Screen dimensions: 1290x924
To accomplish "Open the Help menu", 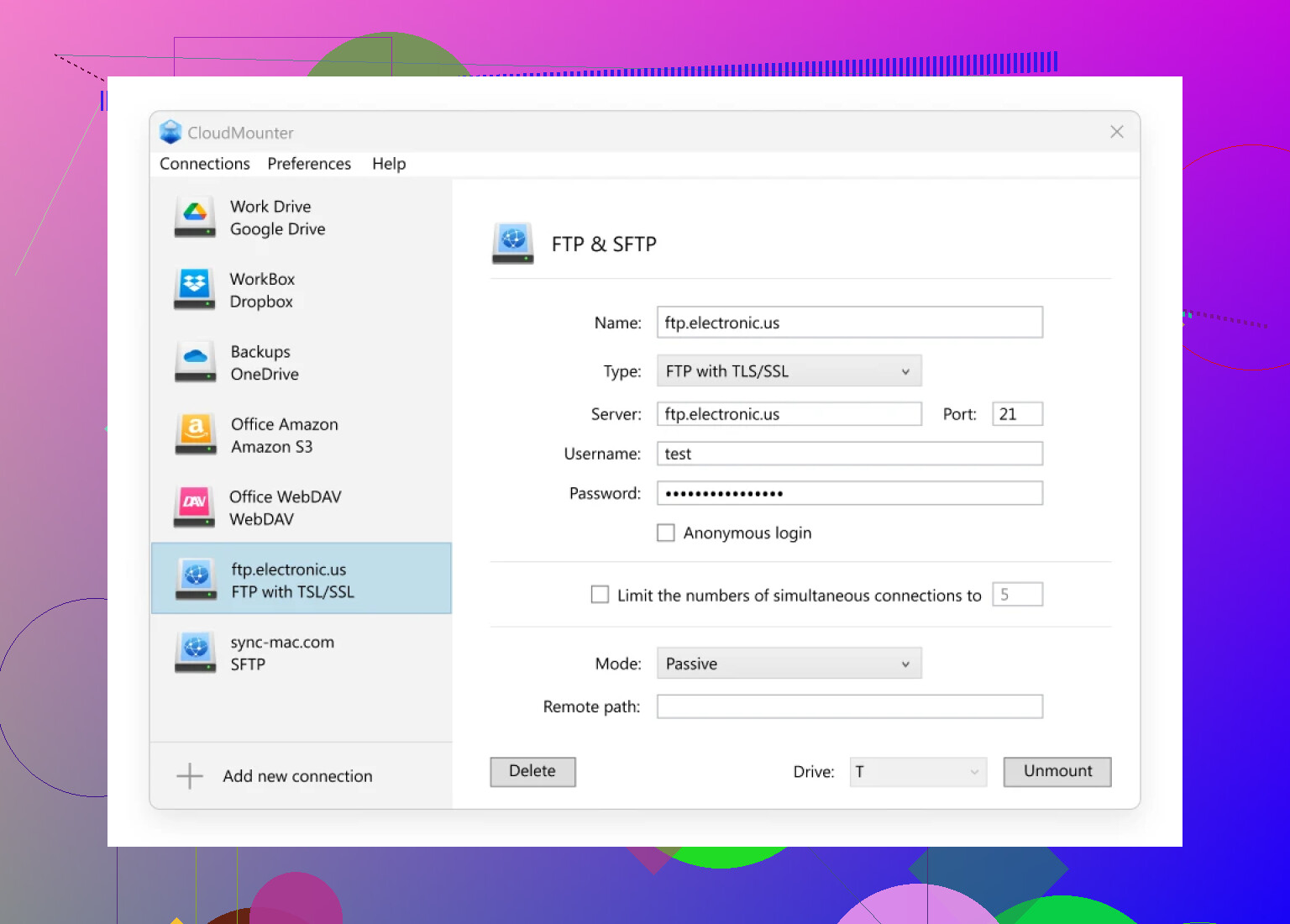I will point(389,164).
